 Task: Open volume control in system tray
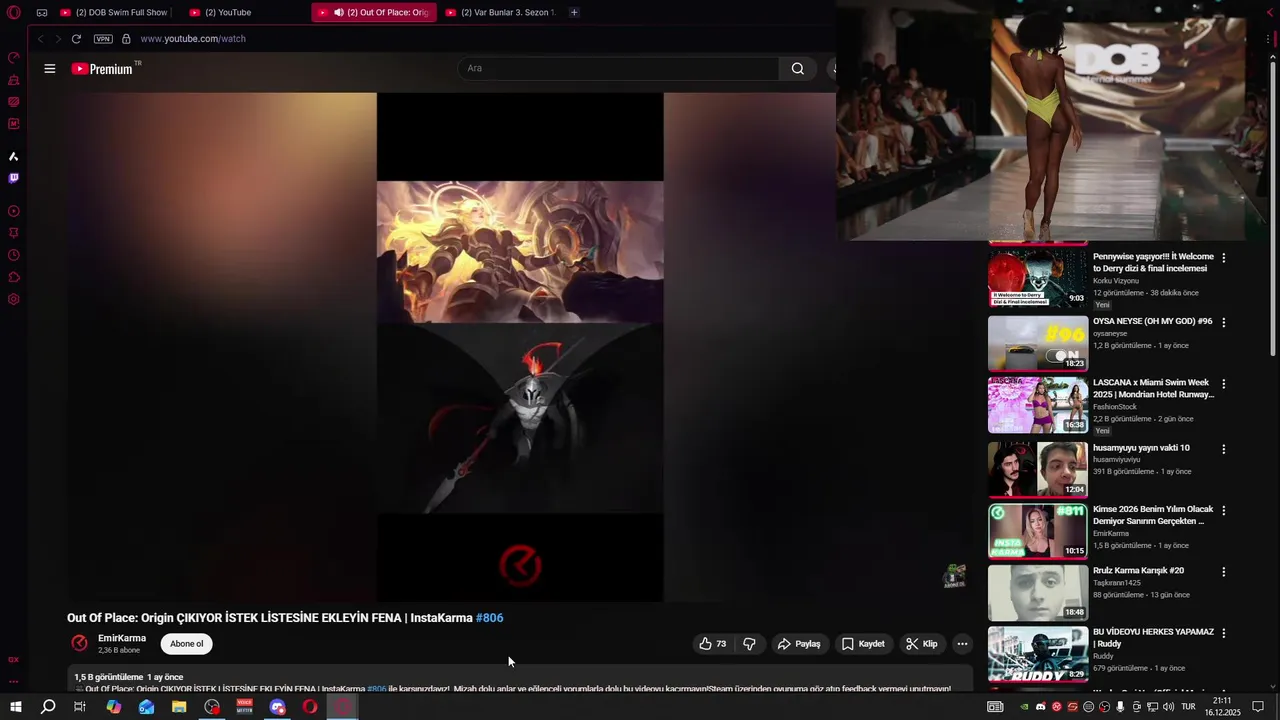pyautogui.click(x=1168, y=707)
